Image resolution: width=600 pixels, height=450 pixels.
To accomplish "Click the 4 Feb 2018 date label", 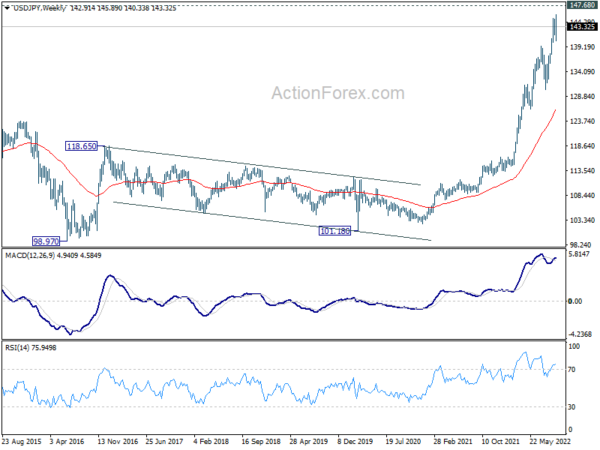I will [x=211, y=442].
